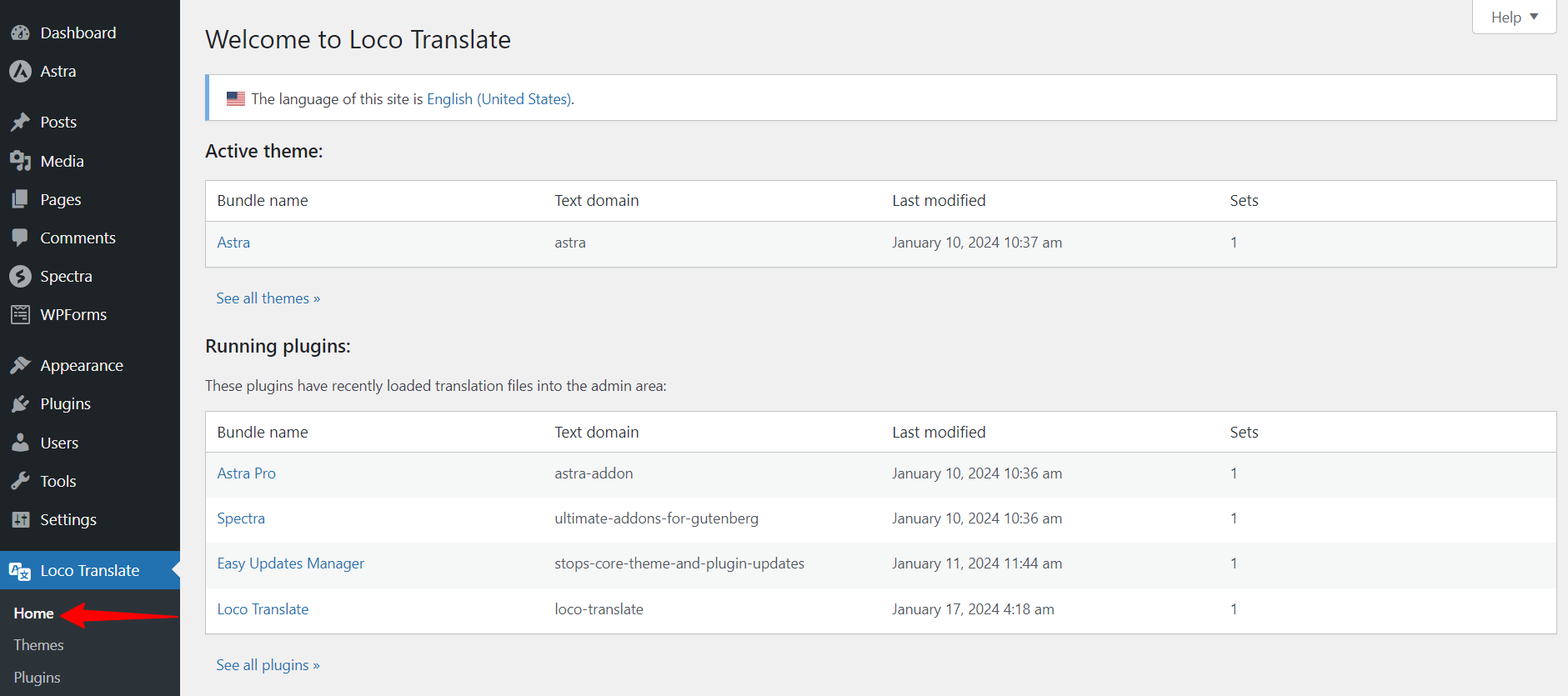Click the Media library icon
This screenshot has height=696, width=1568.
tap(20, 161)
